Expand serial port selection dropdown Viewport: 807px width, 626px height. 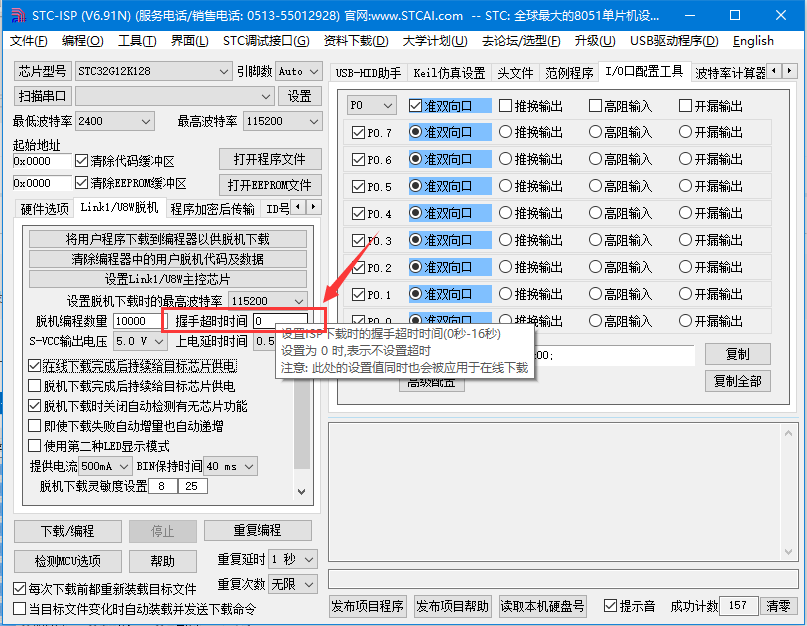[x=266, y=96]
